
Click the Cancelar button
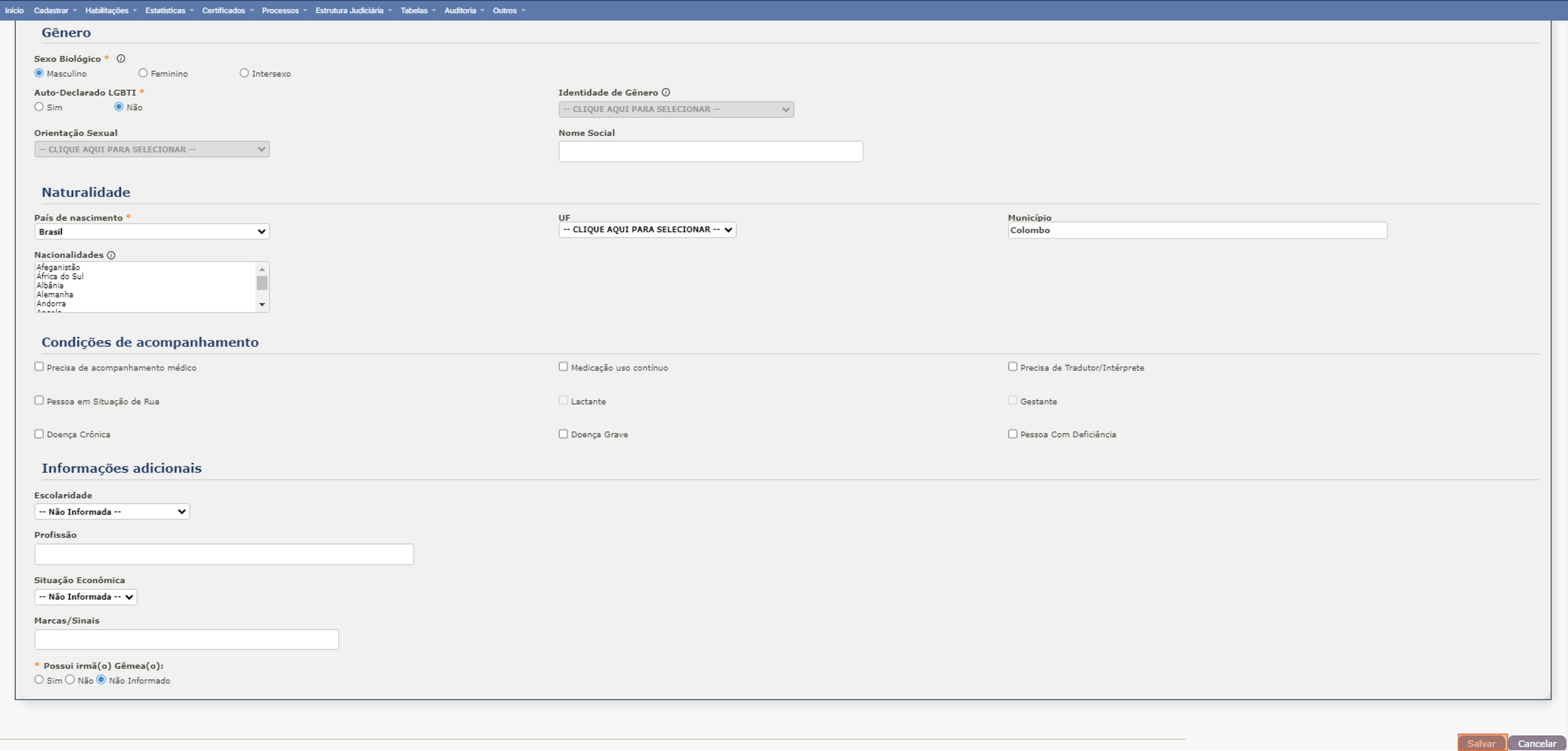click(x=1536, y=743)
